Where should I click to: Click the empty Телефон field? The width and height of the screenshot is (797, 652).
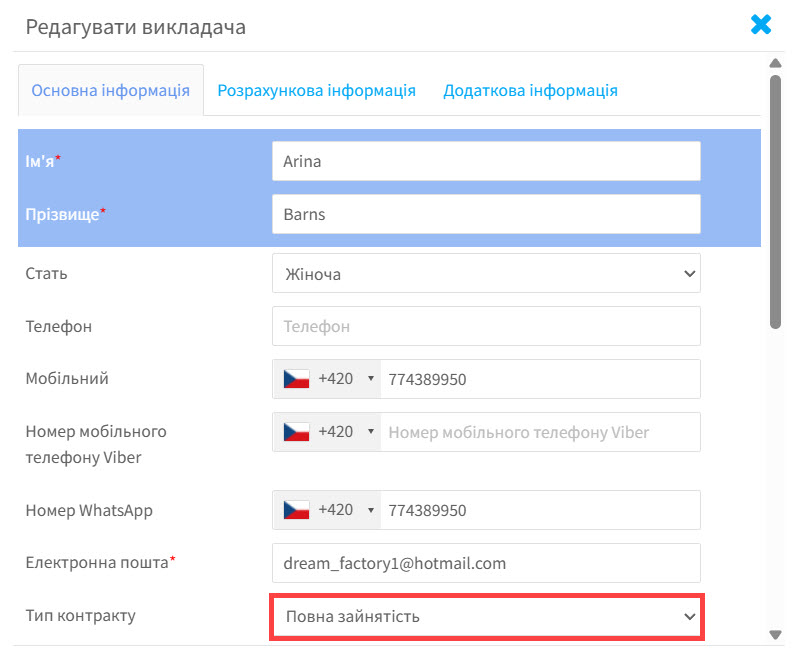(485, 326)
